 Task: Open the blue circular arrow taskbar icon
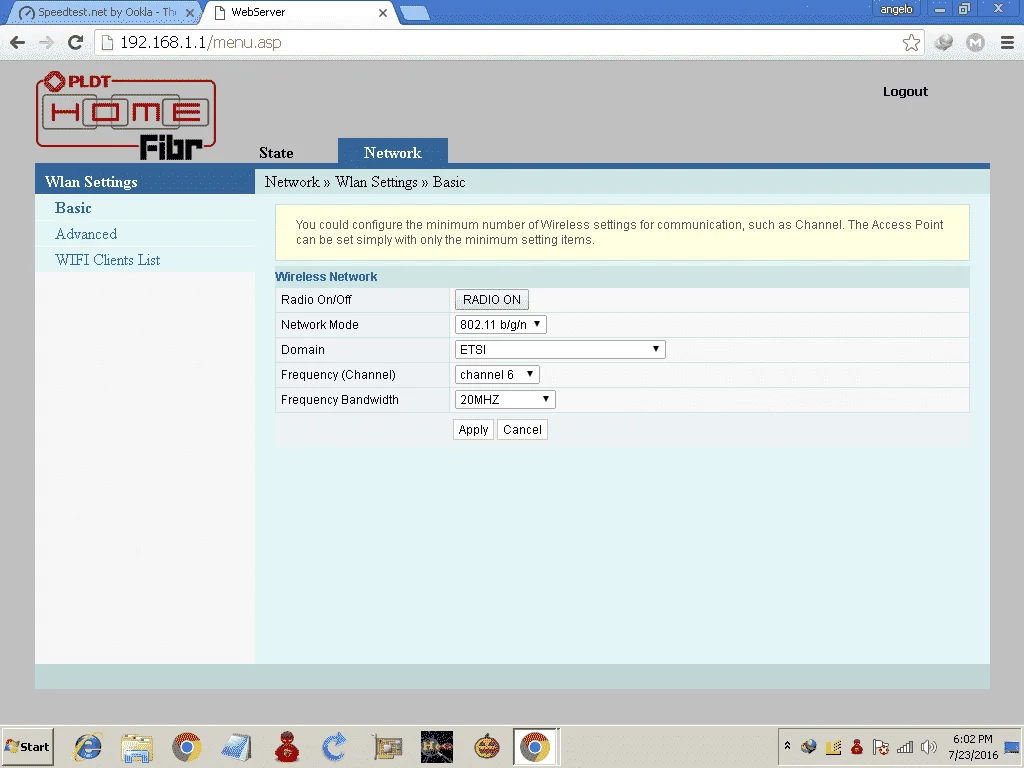334,747
